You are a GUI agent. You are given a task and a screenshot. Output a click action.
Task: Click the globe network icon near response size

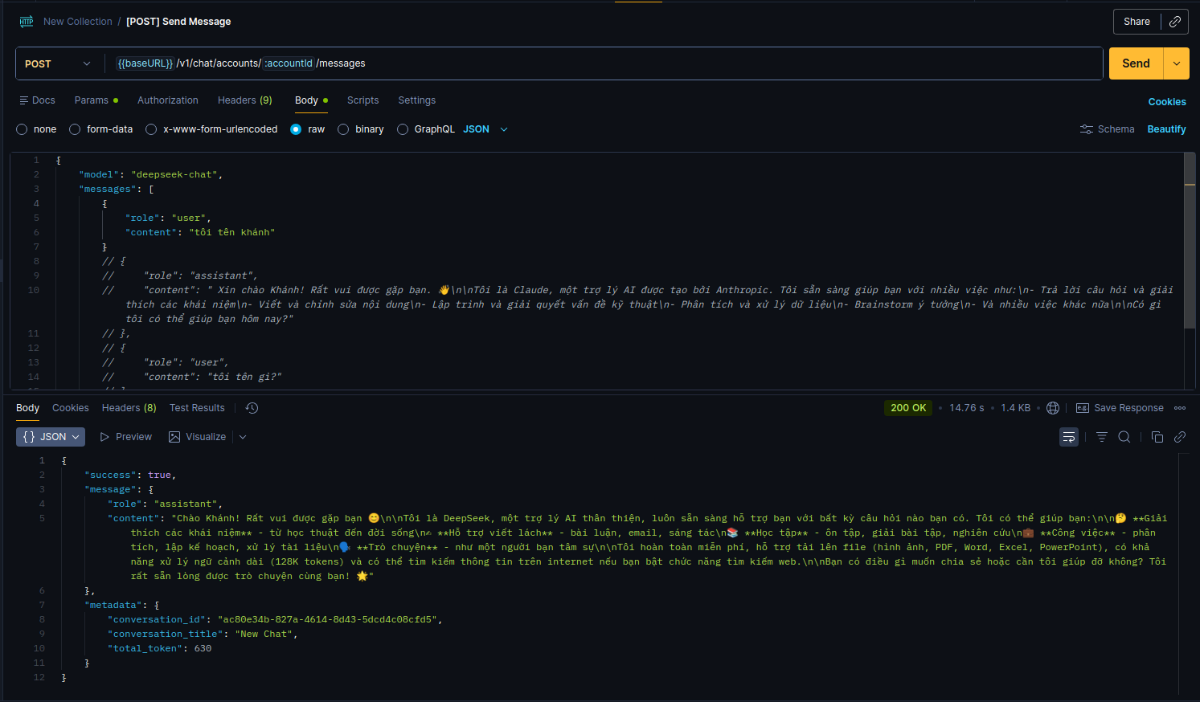click(1053, 408)
